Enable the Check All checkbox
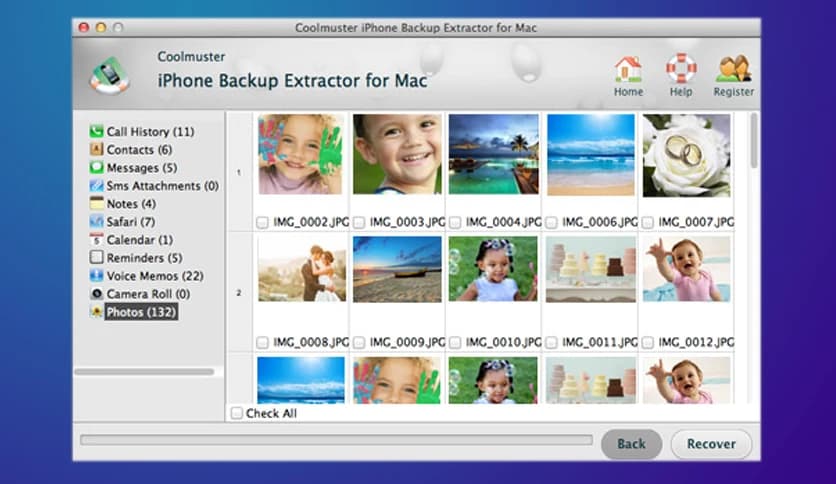Screen dimensions: 836x484 (x=237, y=413)
